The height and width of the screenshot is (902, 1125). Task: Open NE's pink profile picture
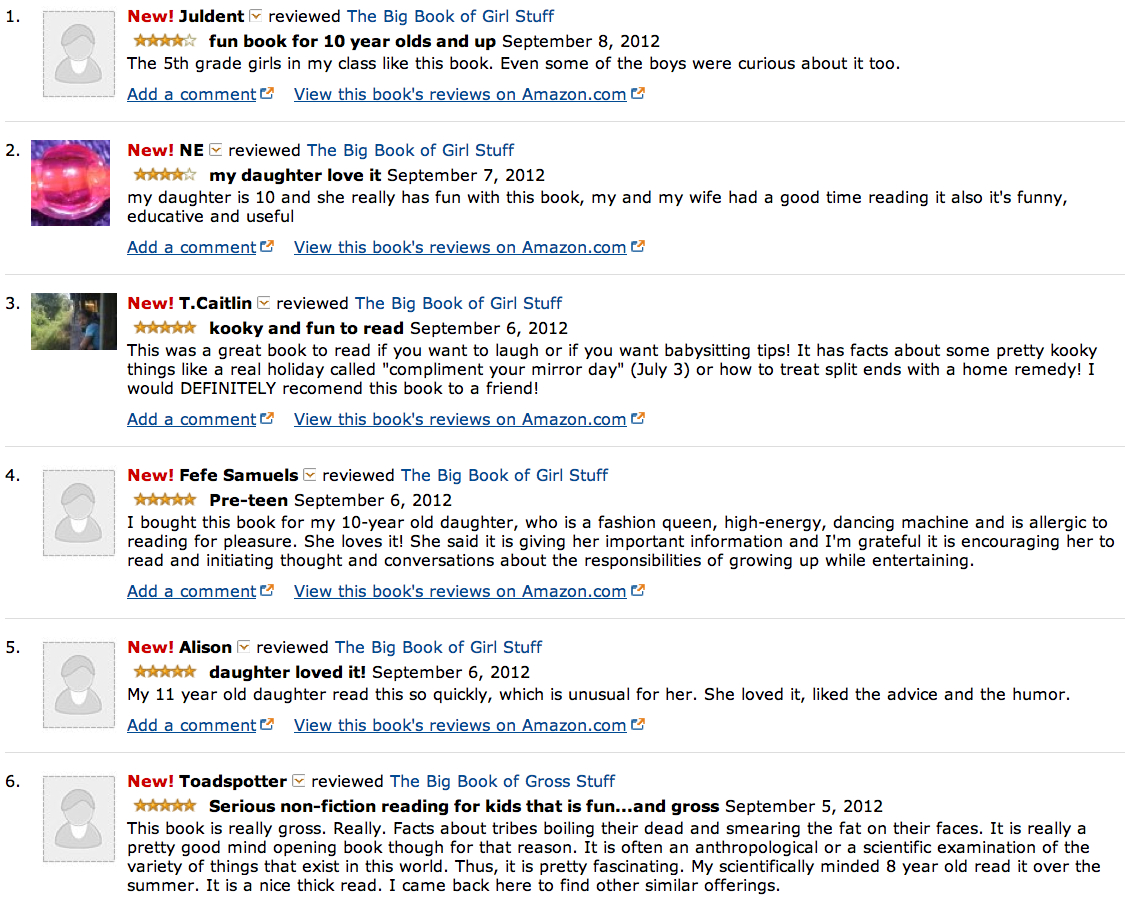pos(70,183)
